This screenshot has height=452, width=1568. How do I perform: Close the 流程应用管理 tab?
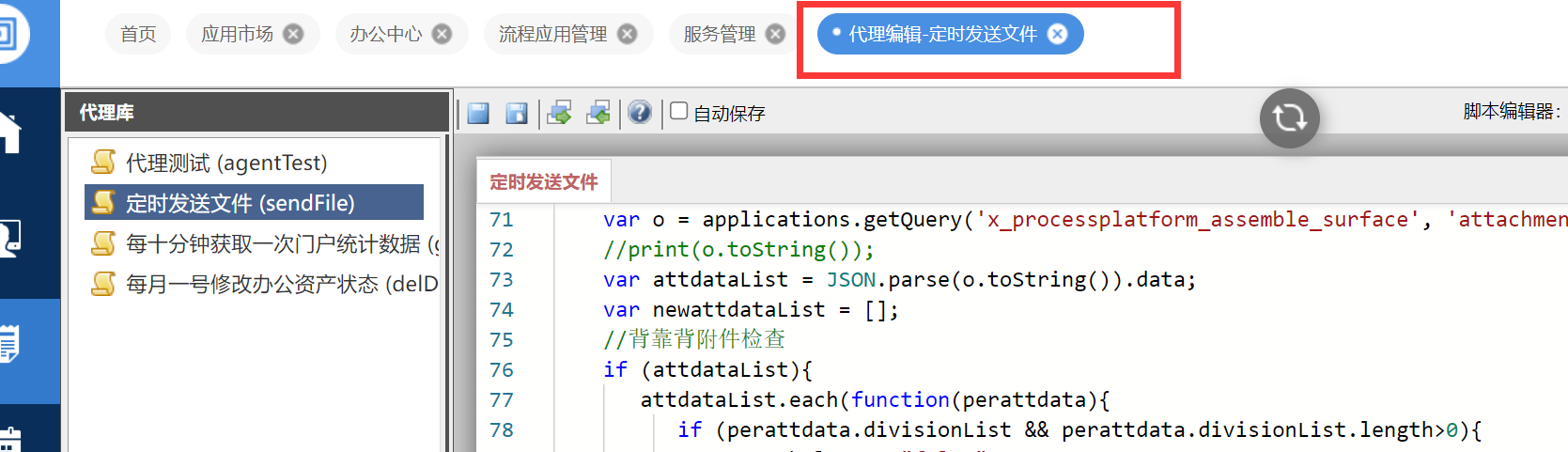627,34
